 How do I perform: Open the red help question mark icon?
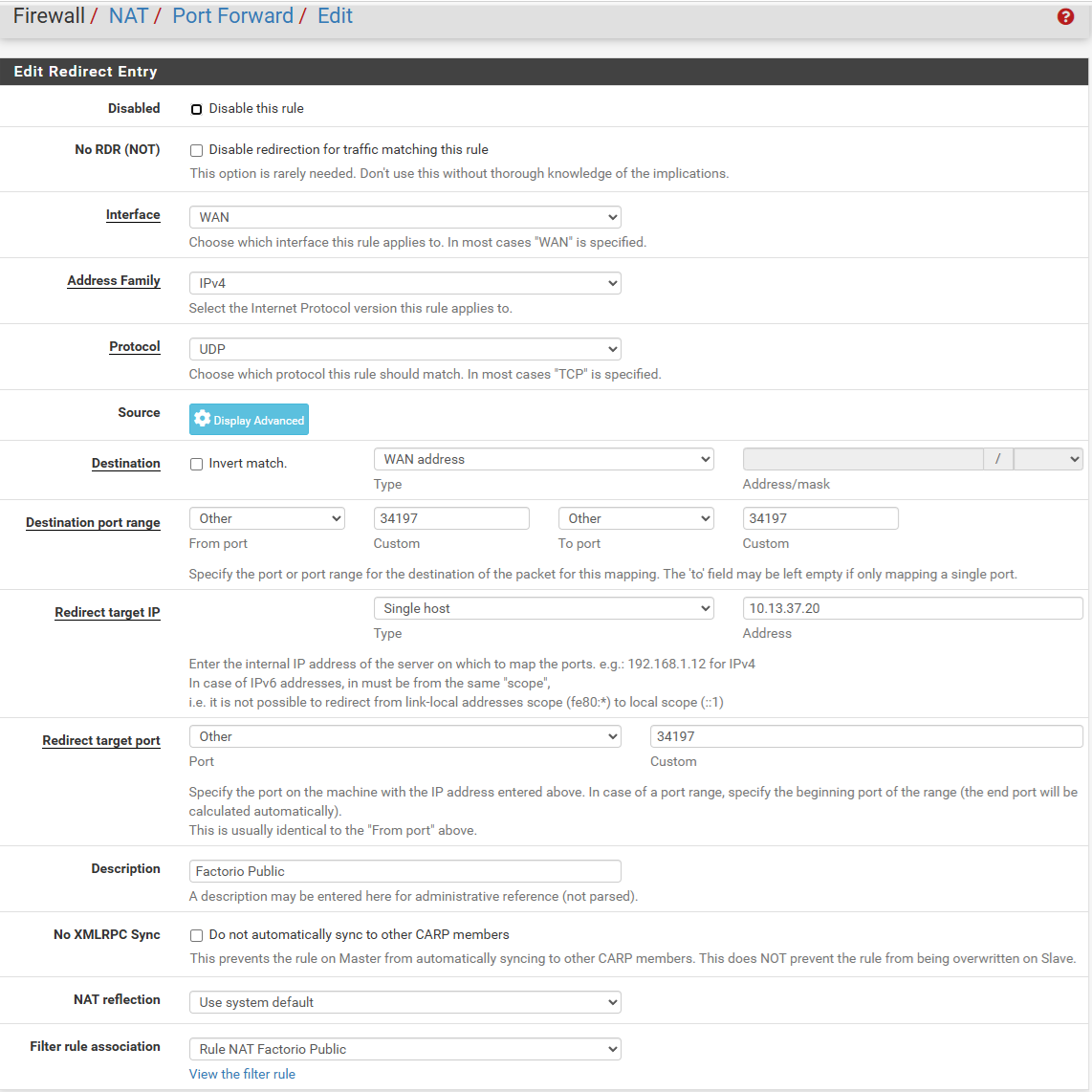click(1065, 16)
